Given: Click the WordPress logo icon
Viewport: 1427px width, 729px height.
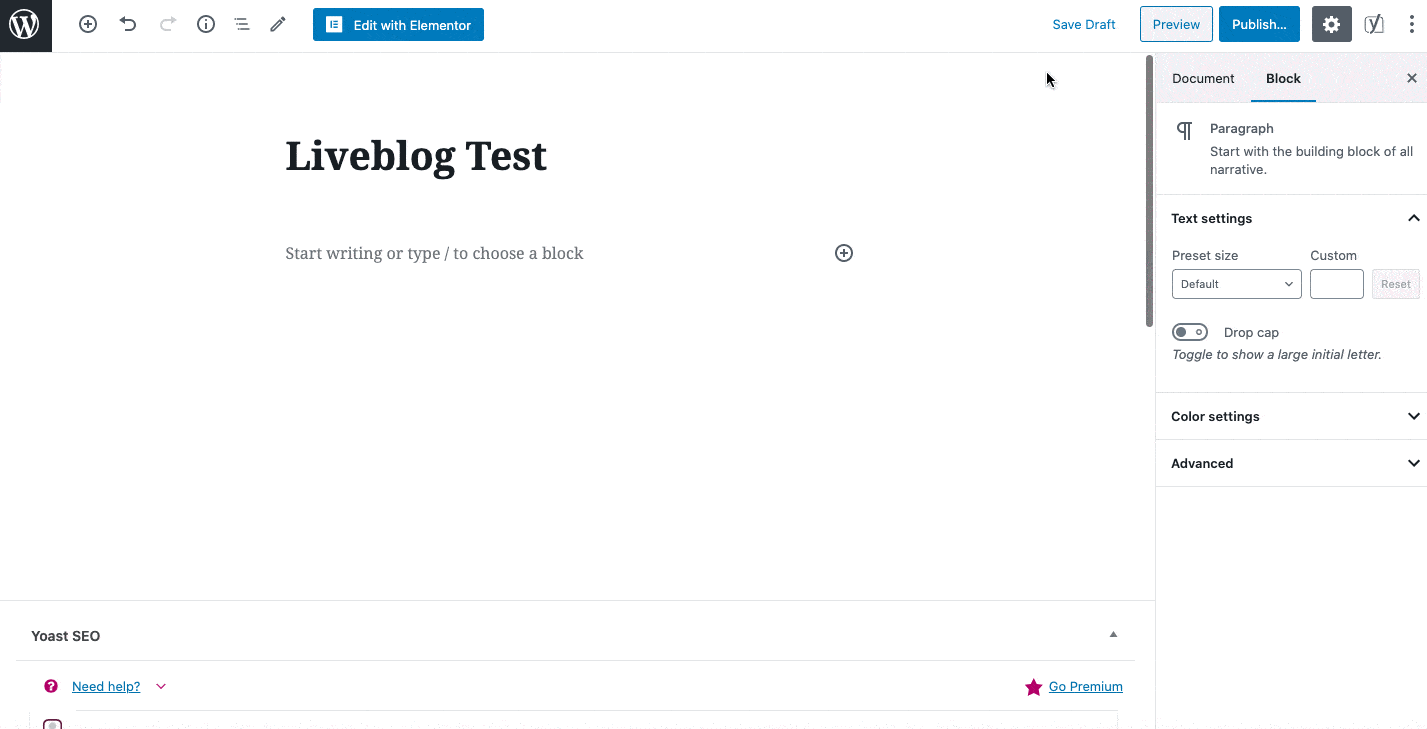Looking at the screenshot, I should (x=25, y=25).
